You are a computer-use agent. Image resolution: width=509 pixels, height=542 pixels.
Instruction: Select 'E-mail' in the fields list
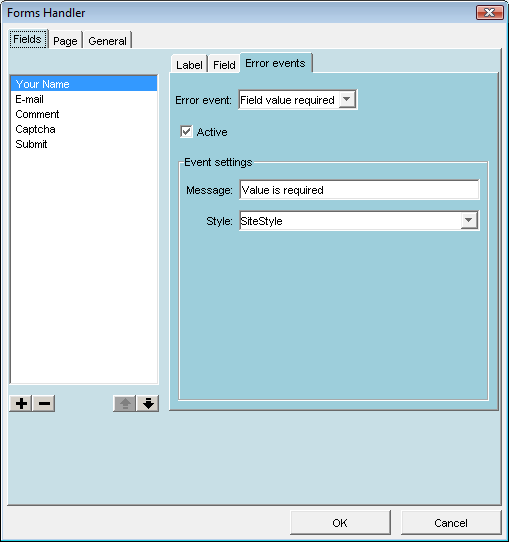click(84, 99)
